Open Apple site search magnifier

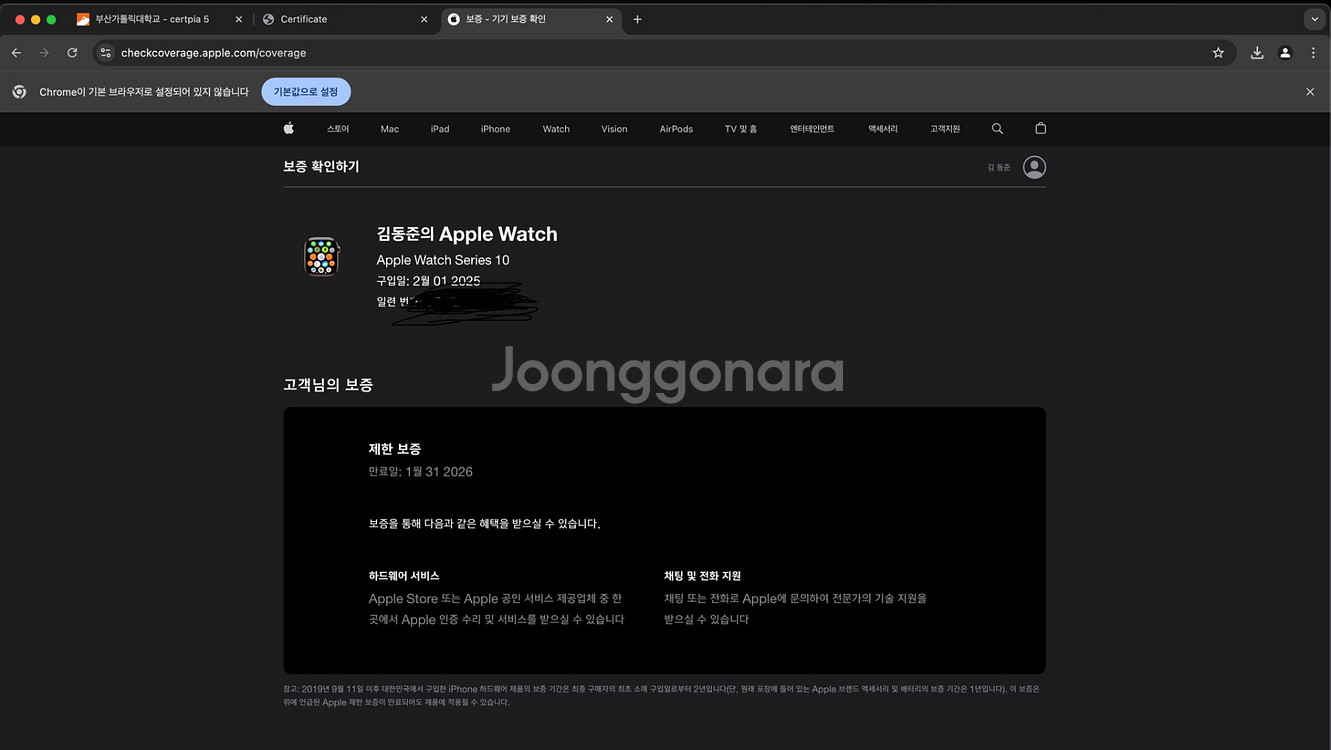click(x=997, y=128)
